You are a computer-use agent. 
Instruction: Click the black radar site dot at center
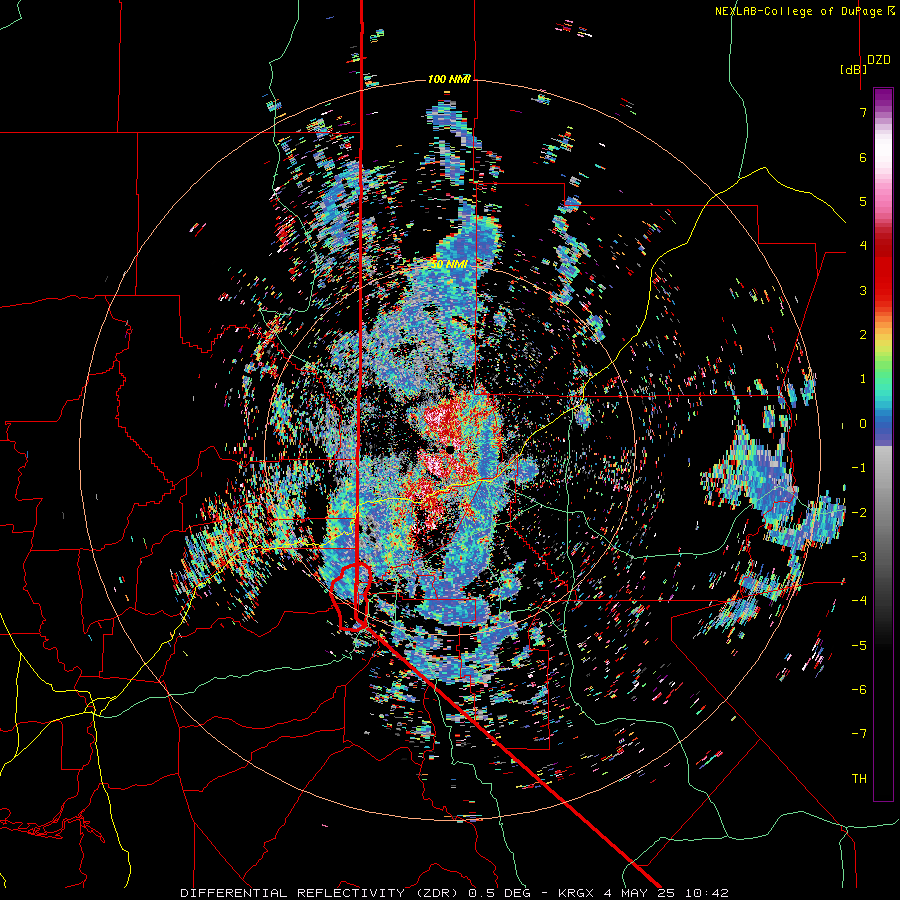coord(449,449)
